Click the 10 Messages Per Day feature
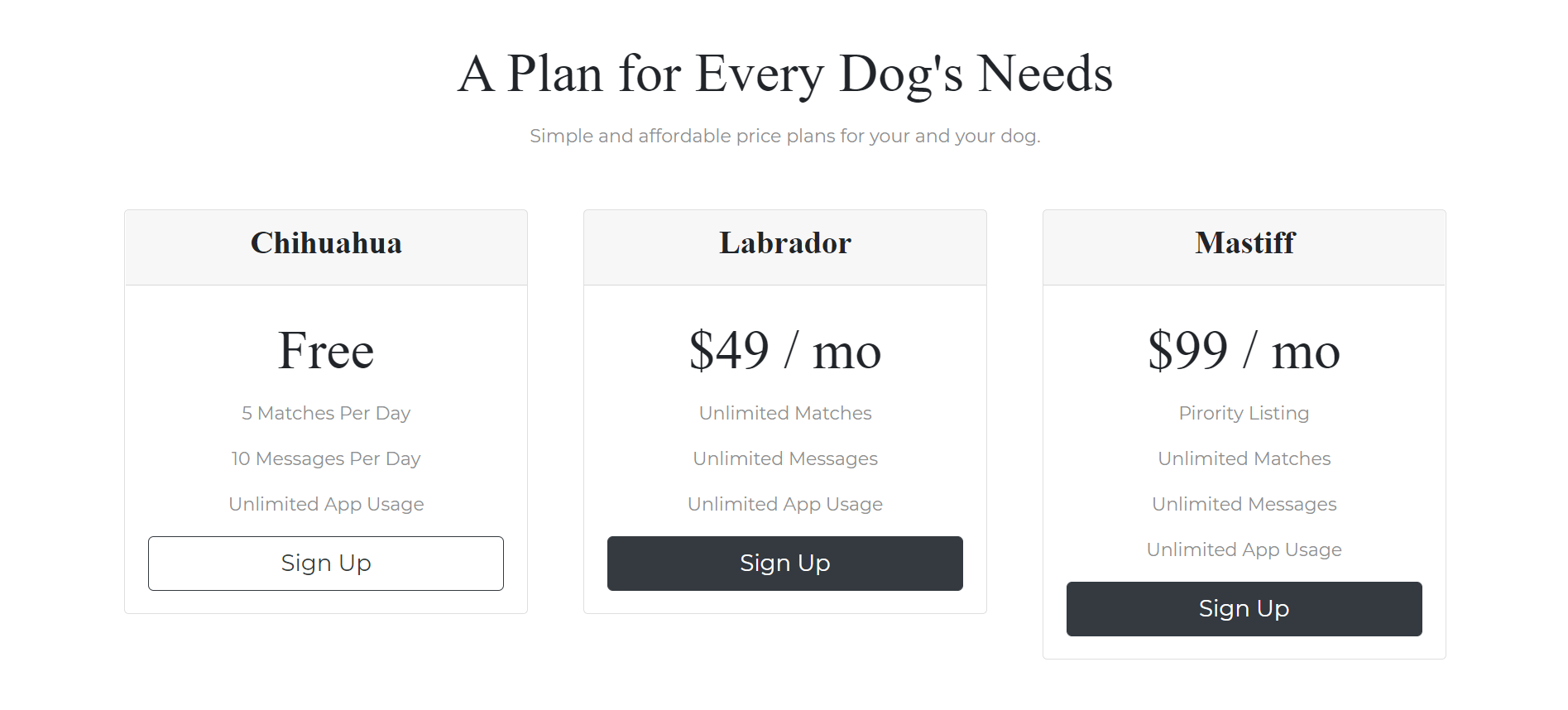The height and width of the screenshot is (710, 1568). 326,458
